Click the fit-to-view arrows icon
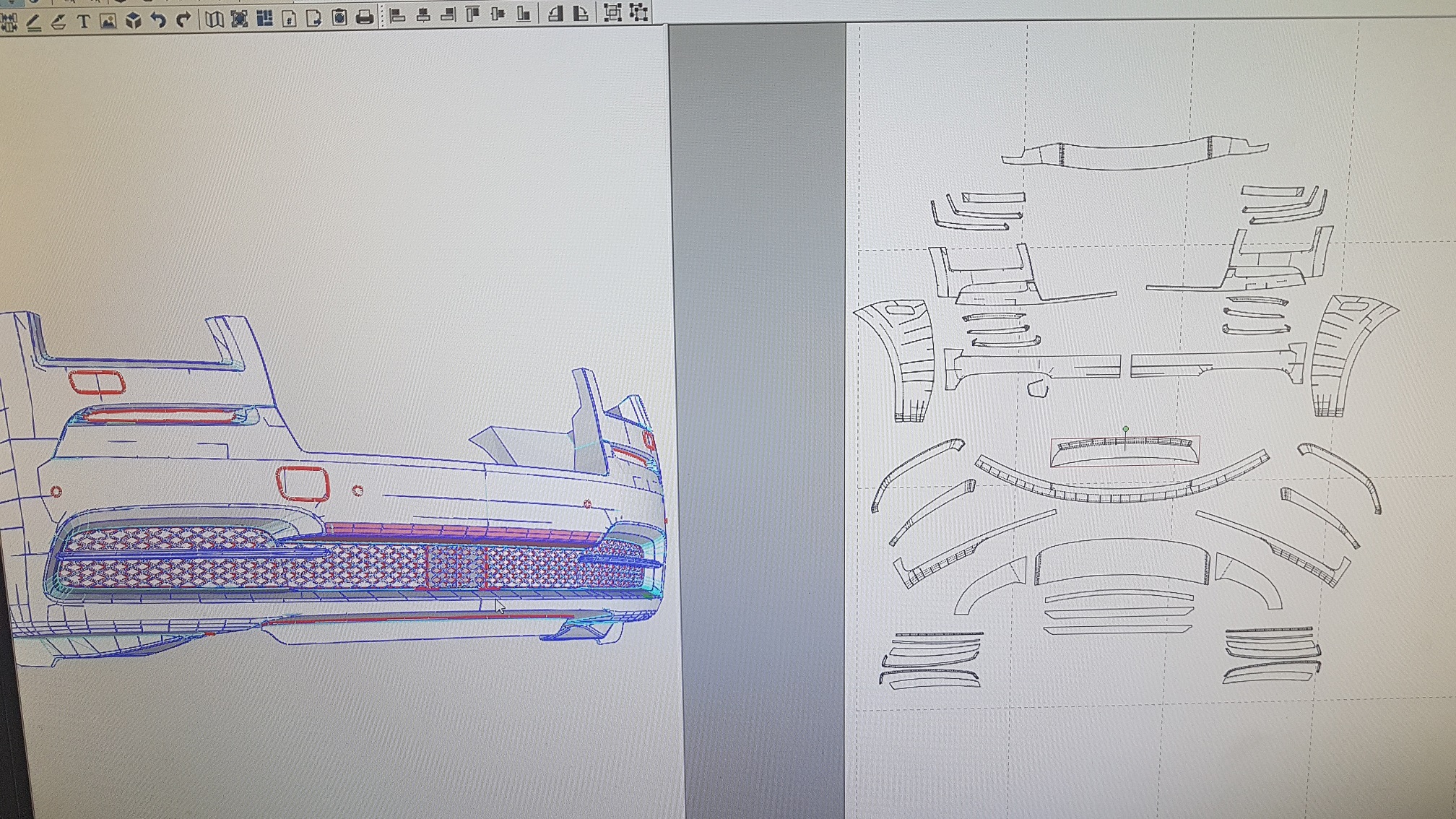Screen dimensions: 1456x819 (239, 18)
